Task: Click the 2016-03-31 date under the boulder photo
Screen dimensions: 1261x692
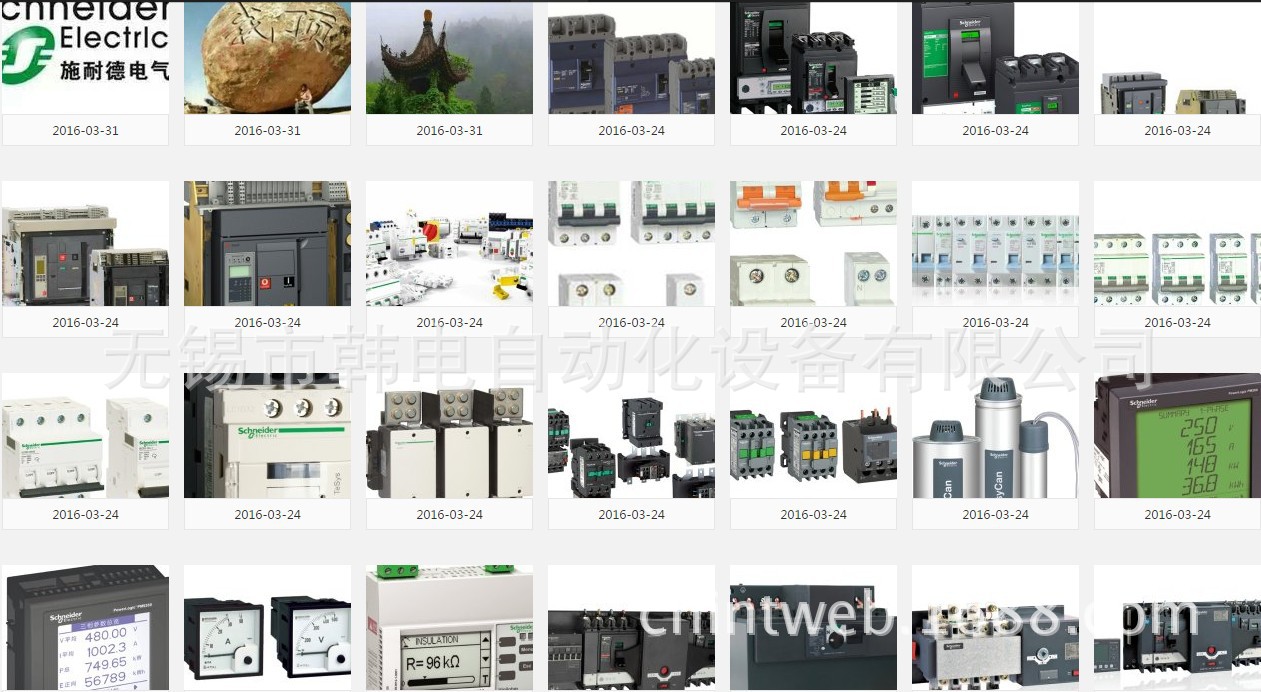Action: (267, 131)
